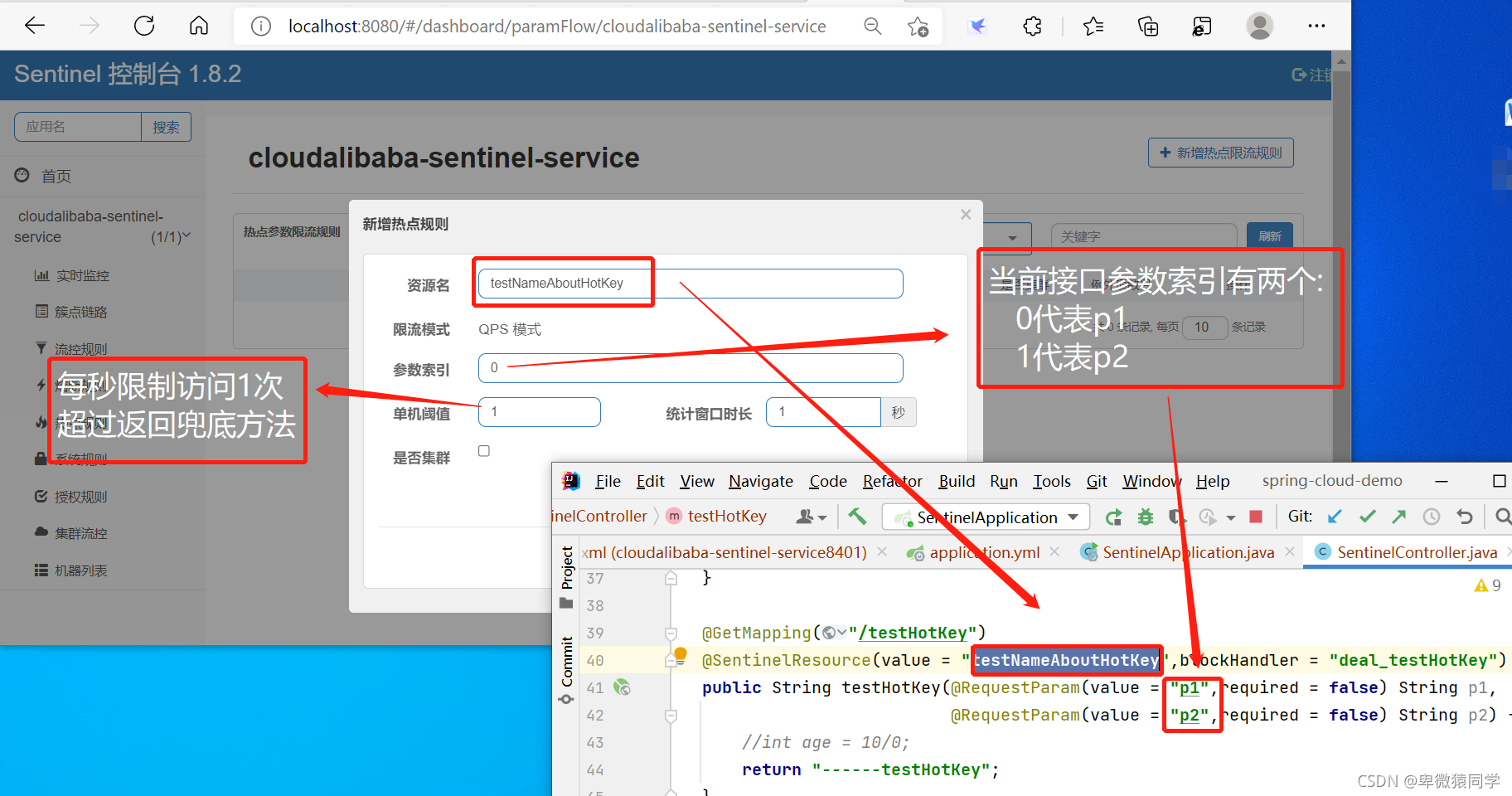Screen dimensions: 1512x796
Task: Click the 关键字 filter field
Action: [x=1144, y=236]
